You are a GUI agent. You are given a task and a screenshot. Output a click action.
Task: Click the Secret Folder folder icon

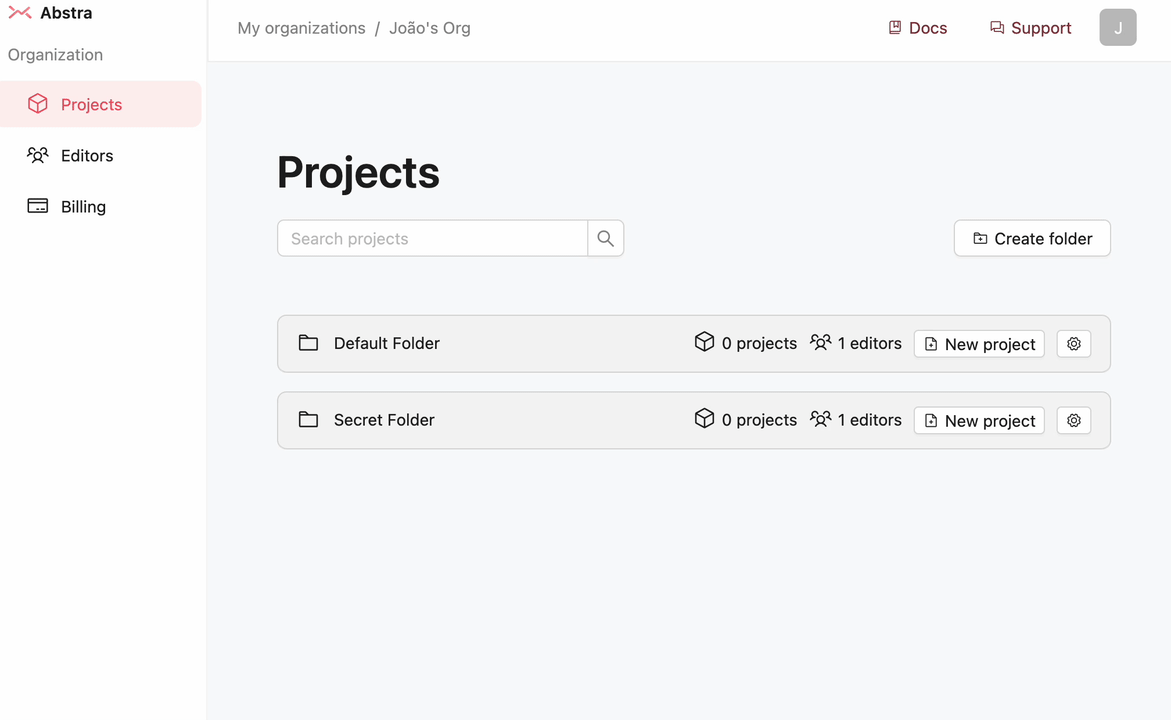tap(308, 420)
